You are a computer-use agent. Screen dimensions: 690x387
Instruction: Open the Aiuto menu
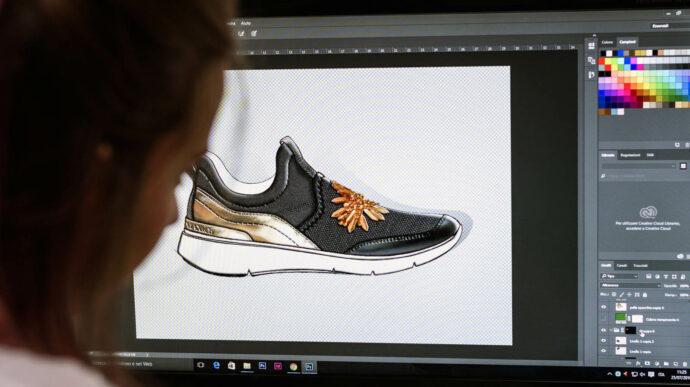pos(246,23)
